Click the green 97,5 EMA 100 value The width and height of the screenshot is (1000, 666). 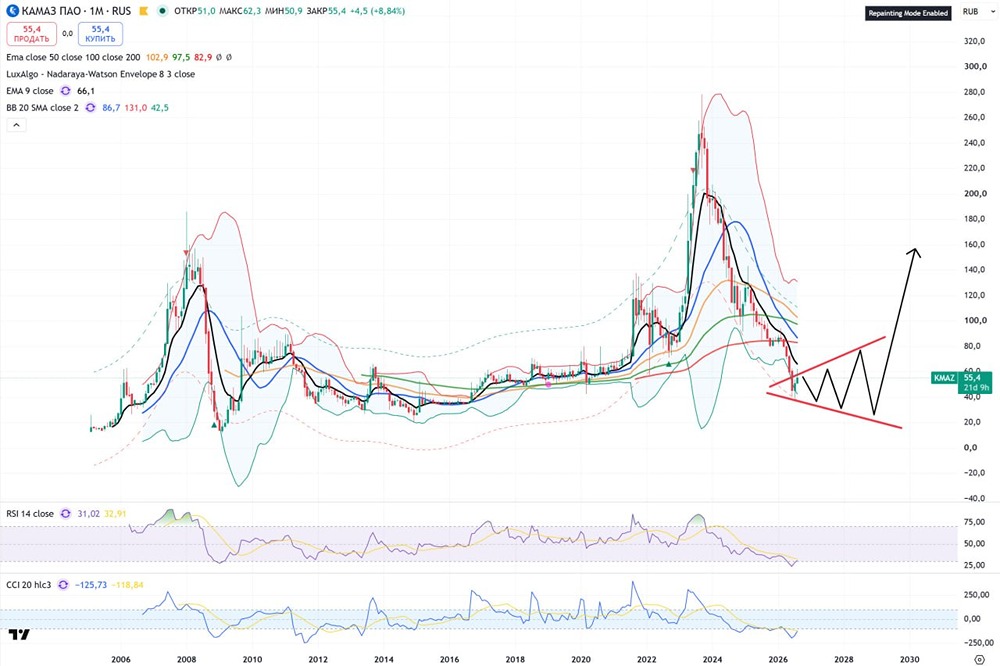181,57
